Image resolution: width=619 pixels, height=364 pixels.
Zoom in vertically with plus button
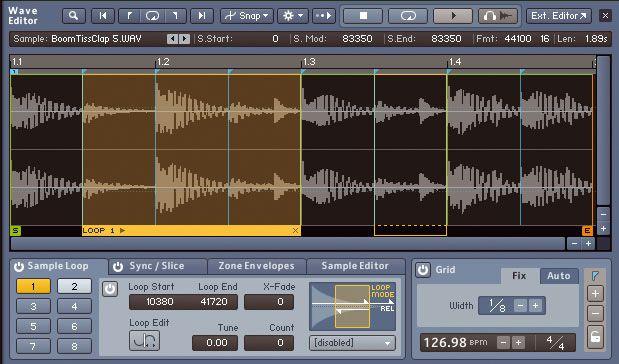pos(603,229)
